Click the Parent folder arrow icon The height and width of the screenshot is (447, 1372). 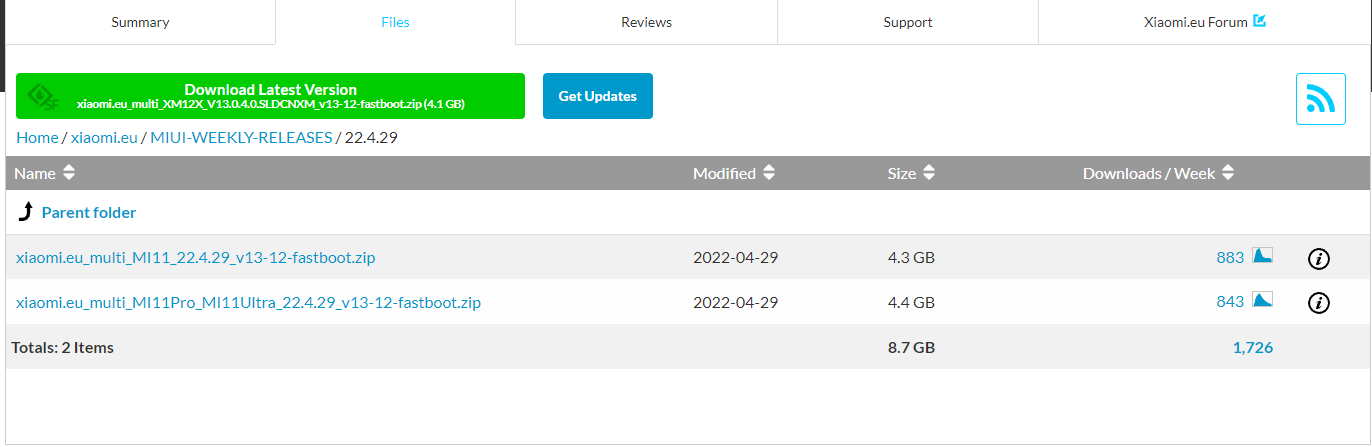pyautogui.click(x=26, y=213)
